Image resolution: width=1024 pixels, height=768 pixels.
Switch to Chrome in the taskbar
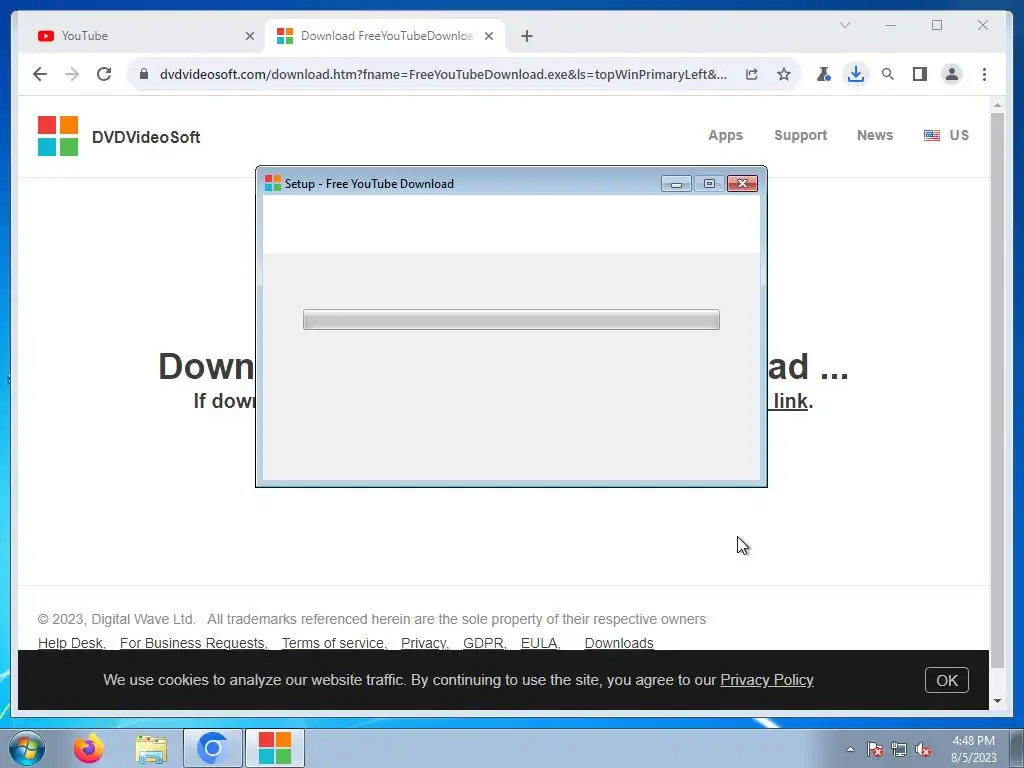coord(213,748)
